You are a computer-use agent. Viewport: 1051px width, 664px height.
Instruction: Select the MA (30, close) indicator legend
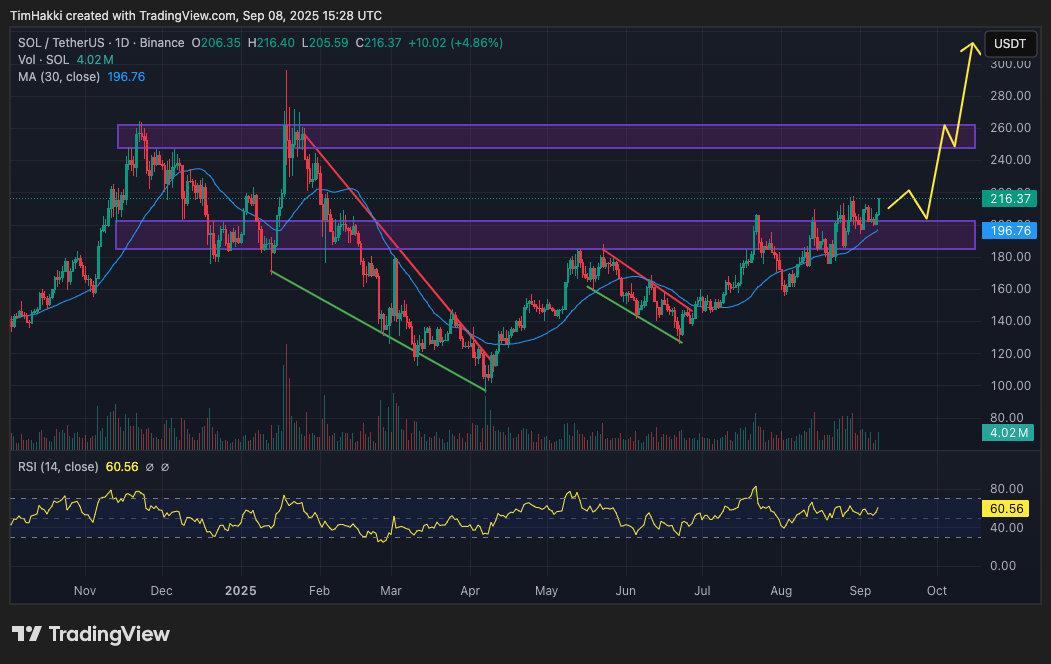(x=58, y=77)
